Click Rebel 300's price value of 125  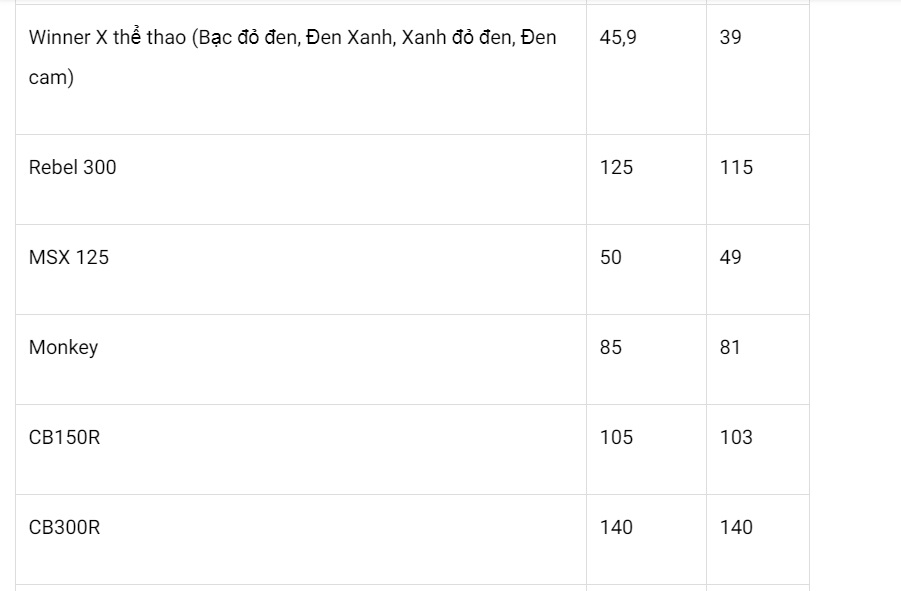[x=616, y=168]
